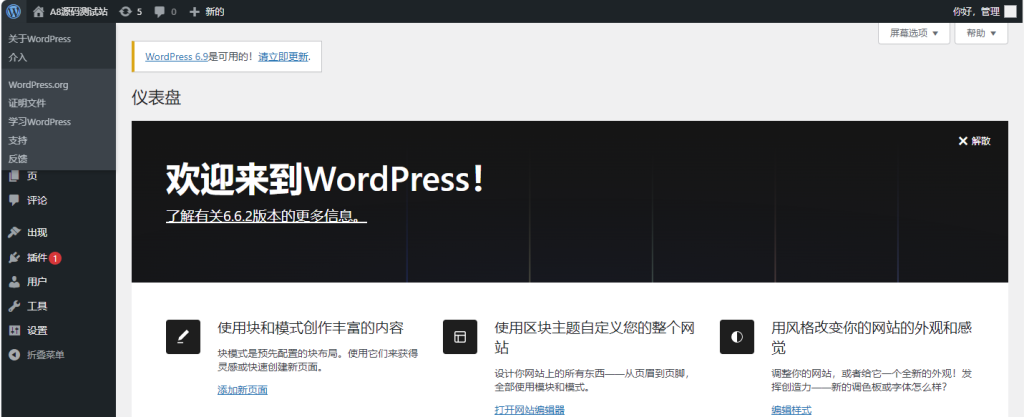Click the X icon next to 解散
Screen dimensions: 1024x417
963,141
